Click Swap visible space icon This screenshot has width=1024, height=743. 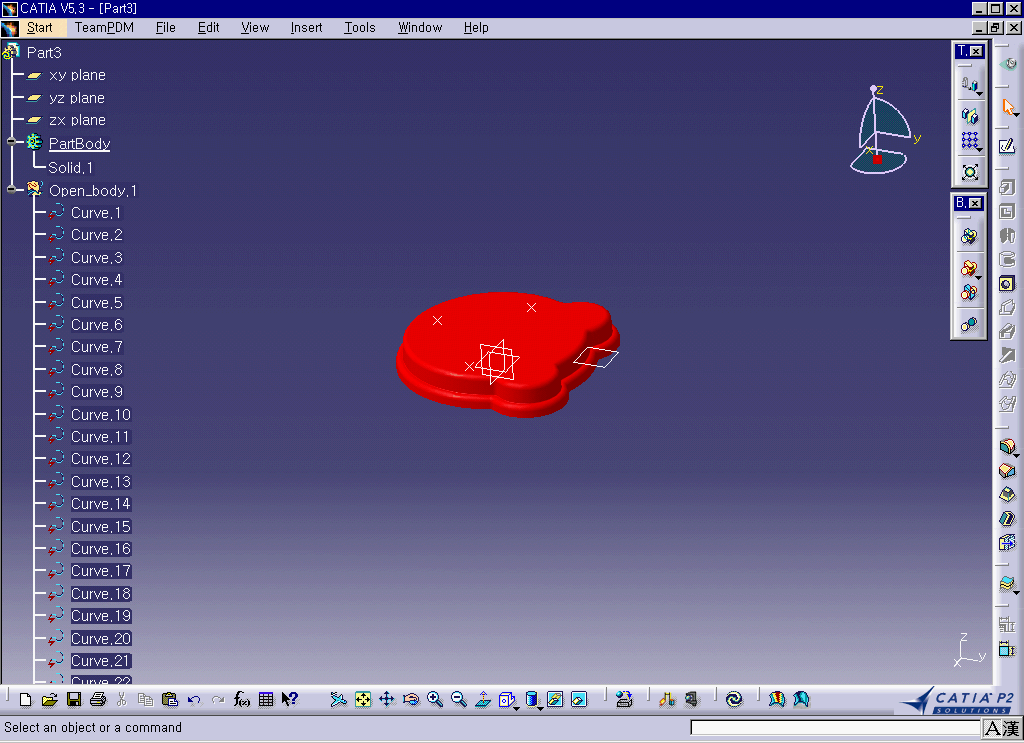point(579,700)
